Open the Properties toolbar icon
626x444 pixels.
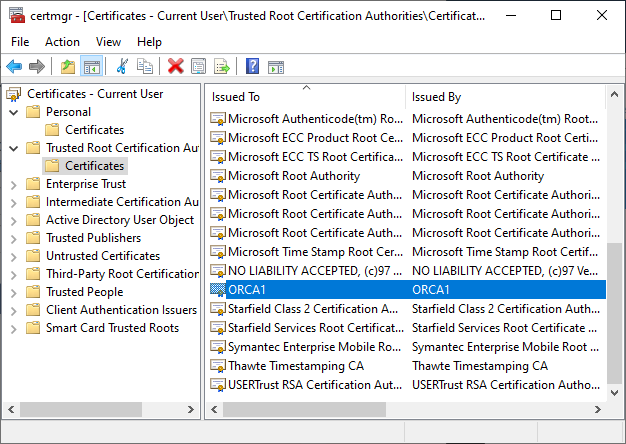pyautogui.click(x=198, y=66)
